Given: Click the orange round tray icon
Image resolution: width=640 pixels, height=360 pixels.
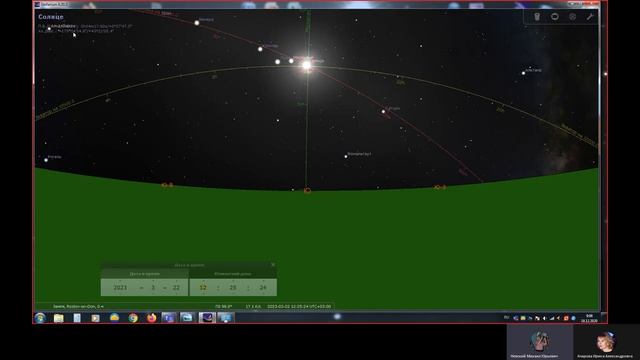Looking at the screenshot, I should (566, 318).
